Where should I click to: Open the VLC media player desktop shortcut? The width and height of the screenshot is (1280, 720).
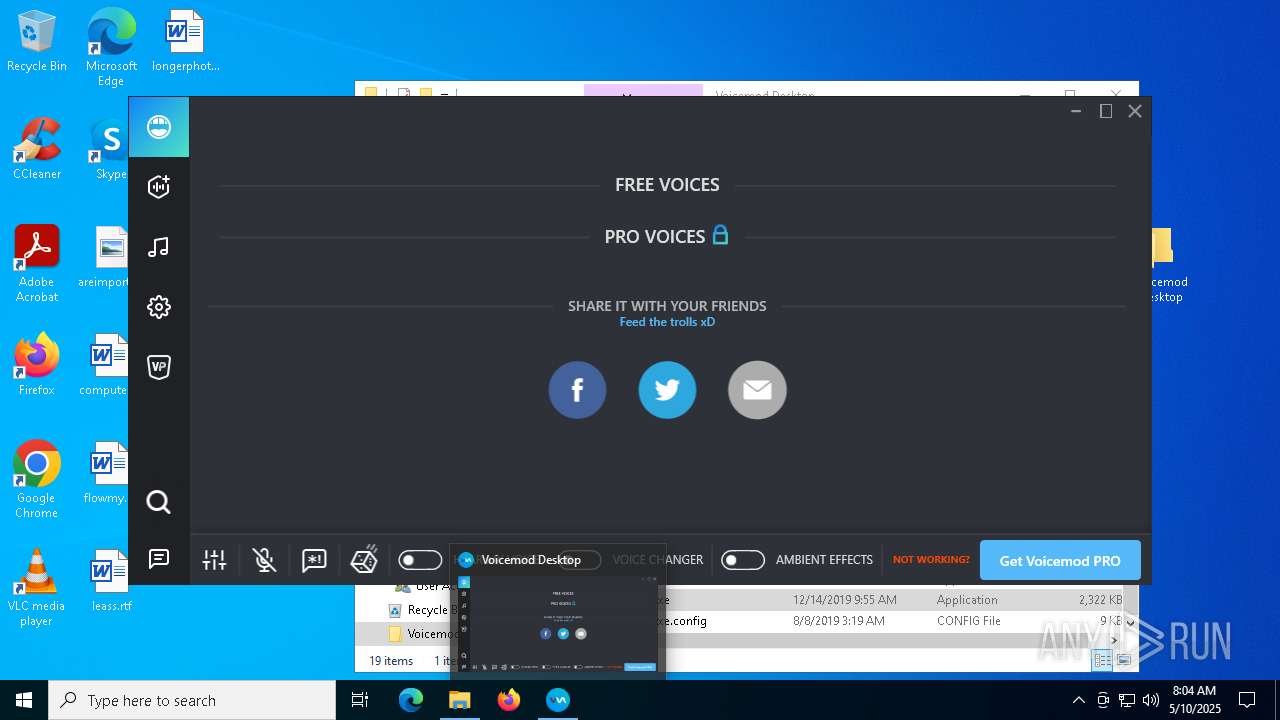click(x=37, y=588)
